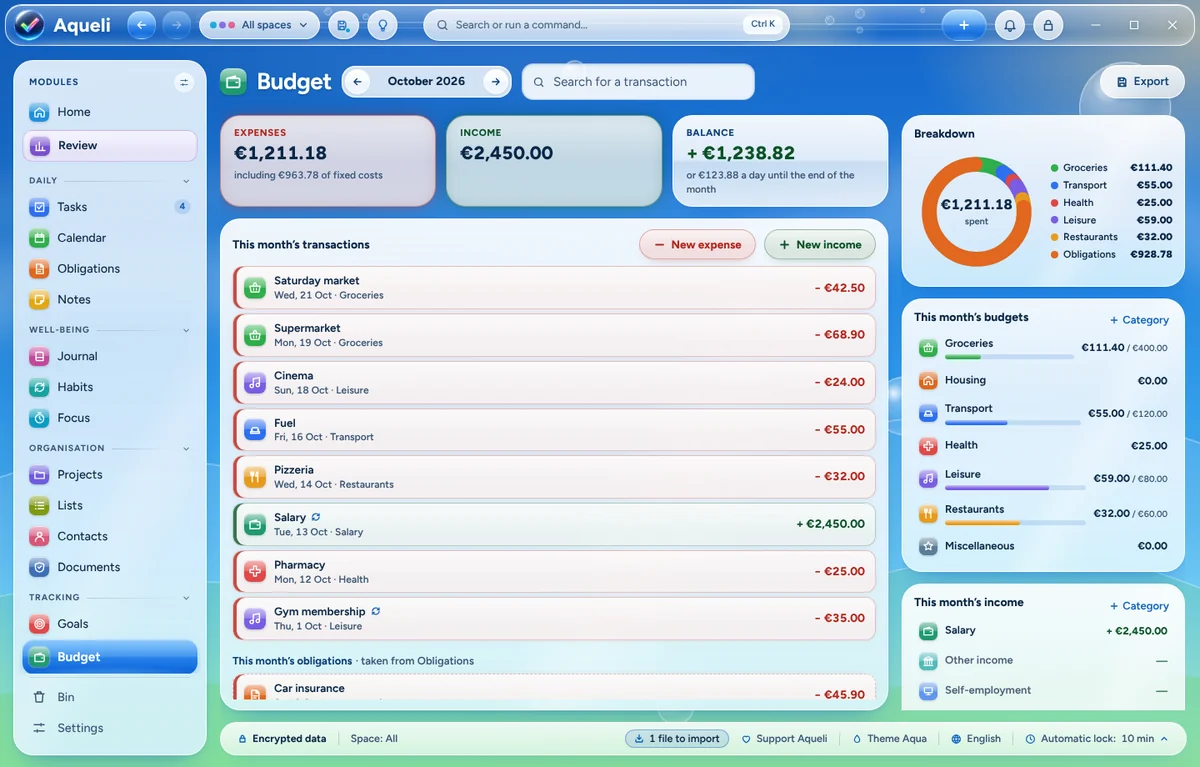Add a Category to this month's income

1139,606
